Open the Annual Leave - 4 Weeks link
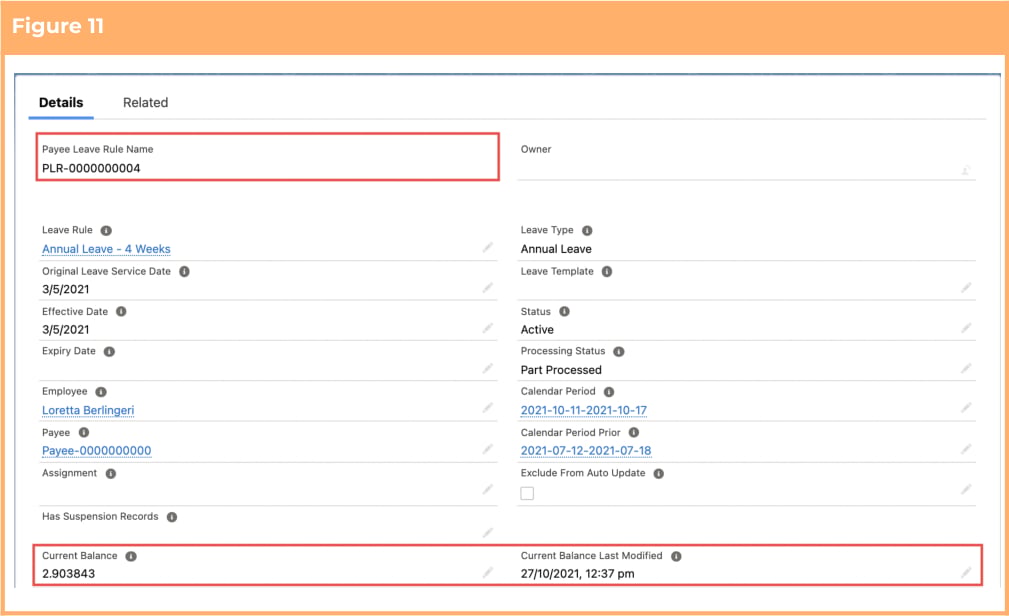1009x616 pixels. point(106,249)
